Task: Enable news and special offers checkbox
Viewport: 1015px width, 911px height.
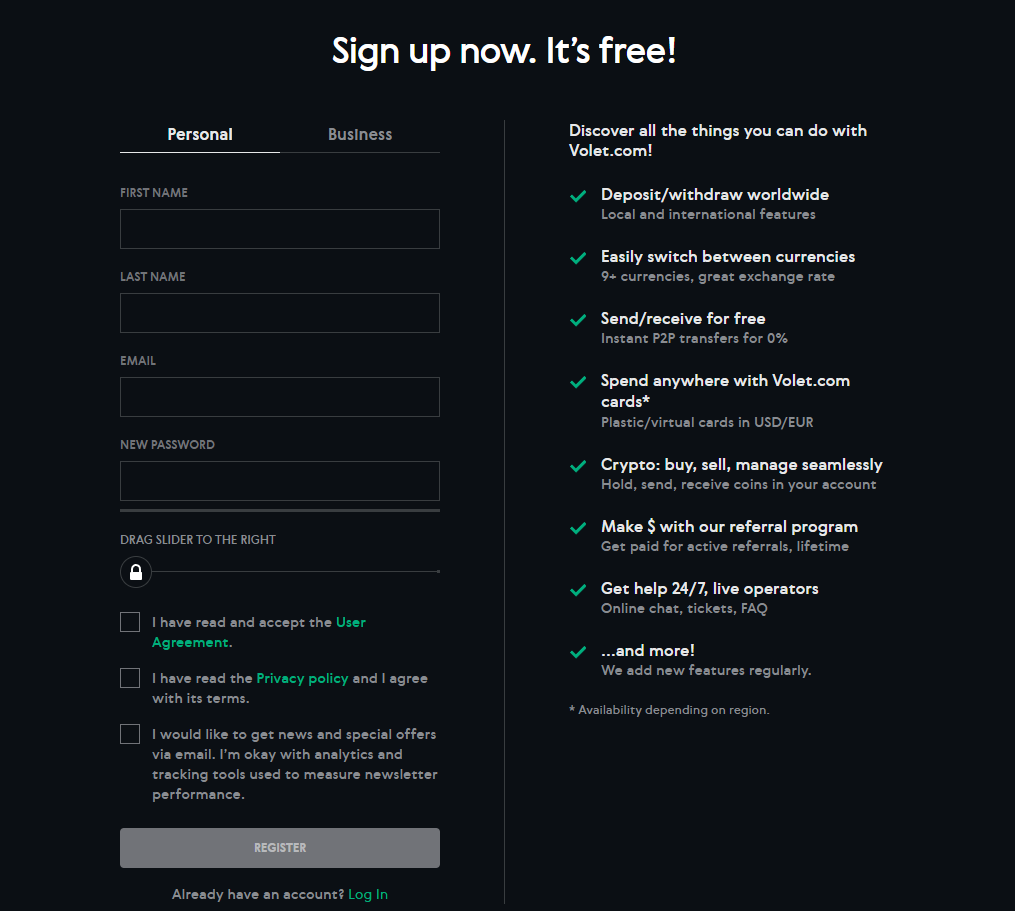Action: click(130, 734)
